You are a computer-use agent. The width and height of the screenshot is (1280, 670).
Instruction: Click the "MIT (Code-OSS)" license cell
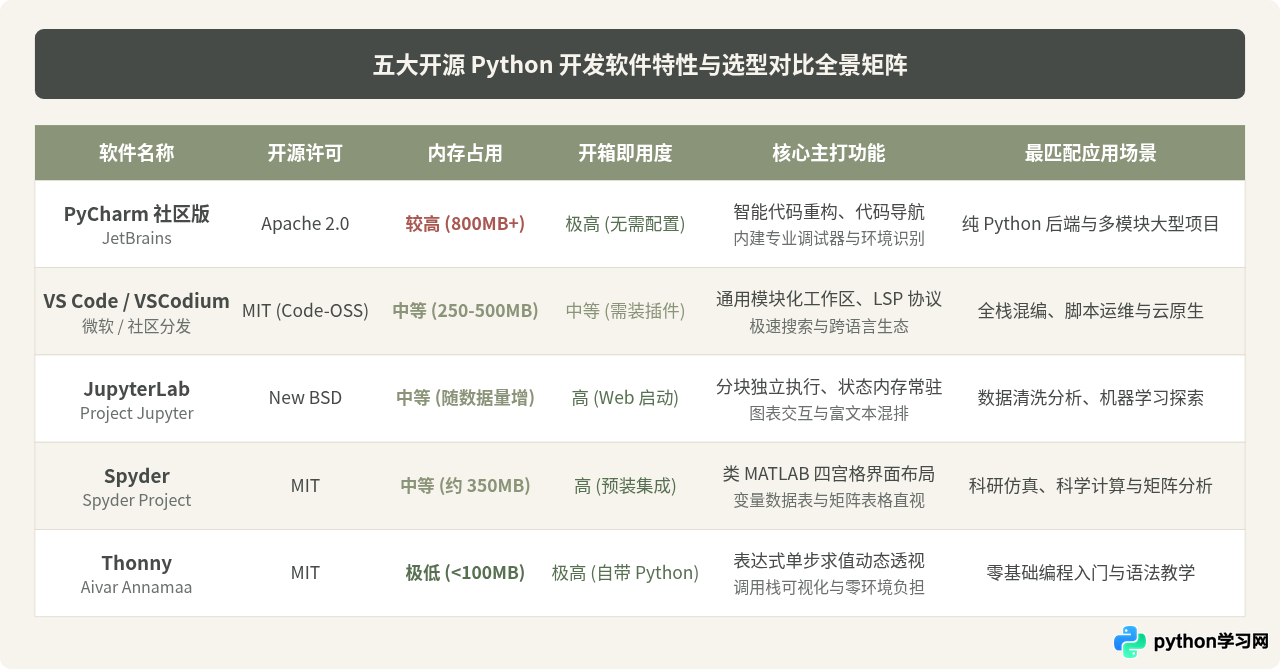(x=305, y=311)
